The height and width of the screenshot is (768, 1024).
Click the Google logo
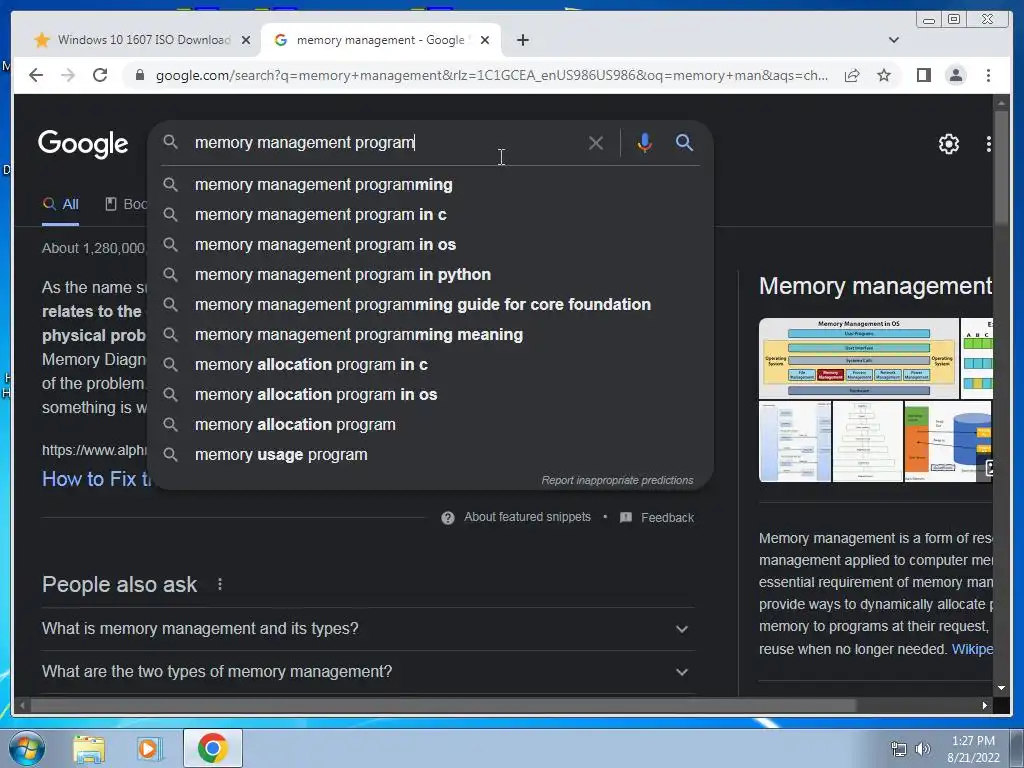pos(83,144)
